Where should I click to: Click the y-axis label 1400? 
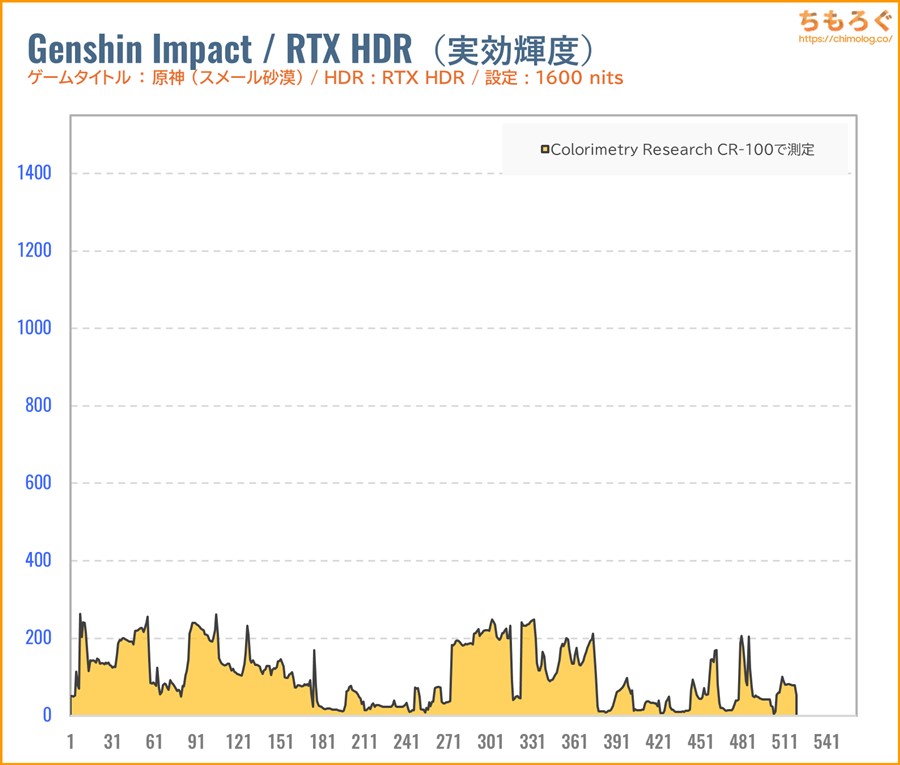[x=34, y=173]
